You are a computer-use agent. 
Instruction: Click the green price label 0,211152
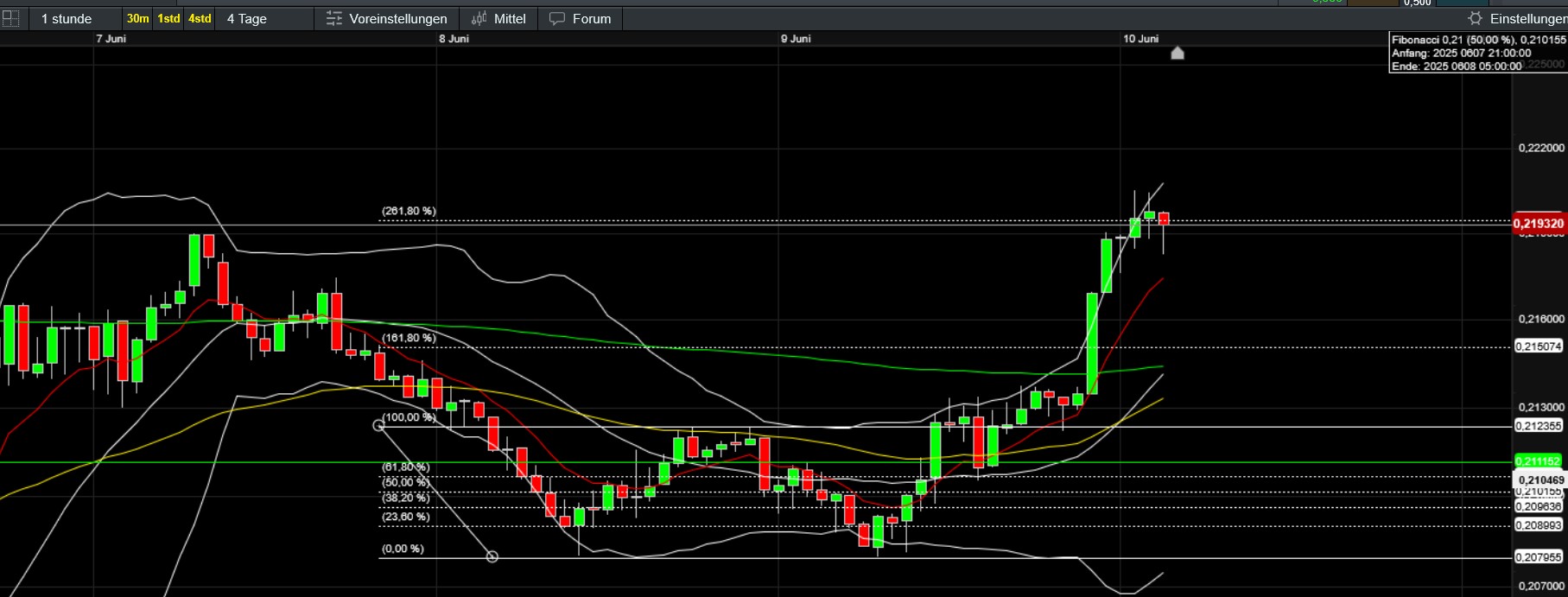coord(1539,461)
